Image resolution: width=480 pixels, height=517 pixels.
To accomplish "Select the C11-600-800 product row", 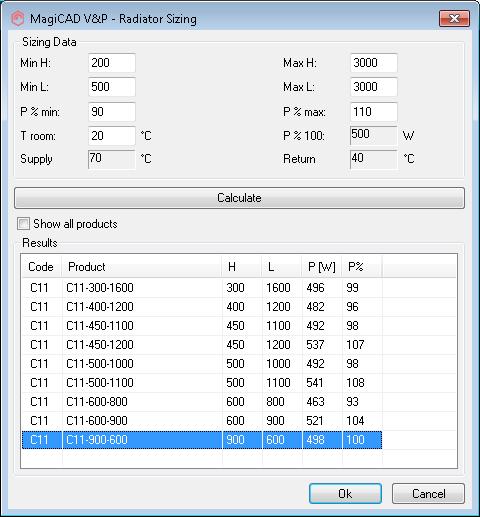I will 202,402.
